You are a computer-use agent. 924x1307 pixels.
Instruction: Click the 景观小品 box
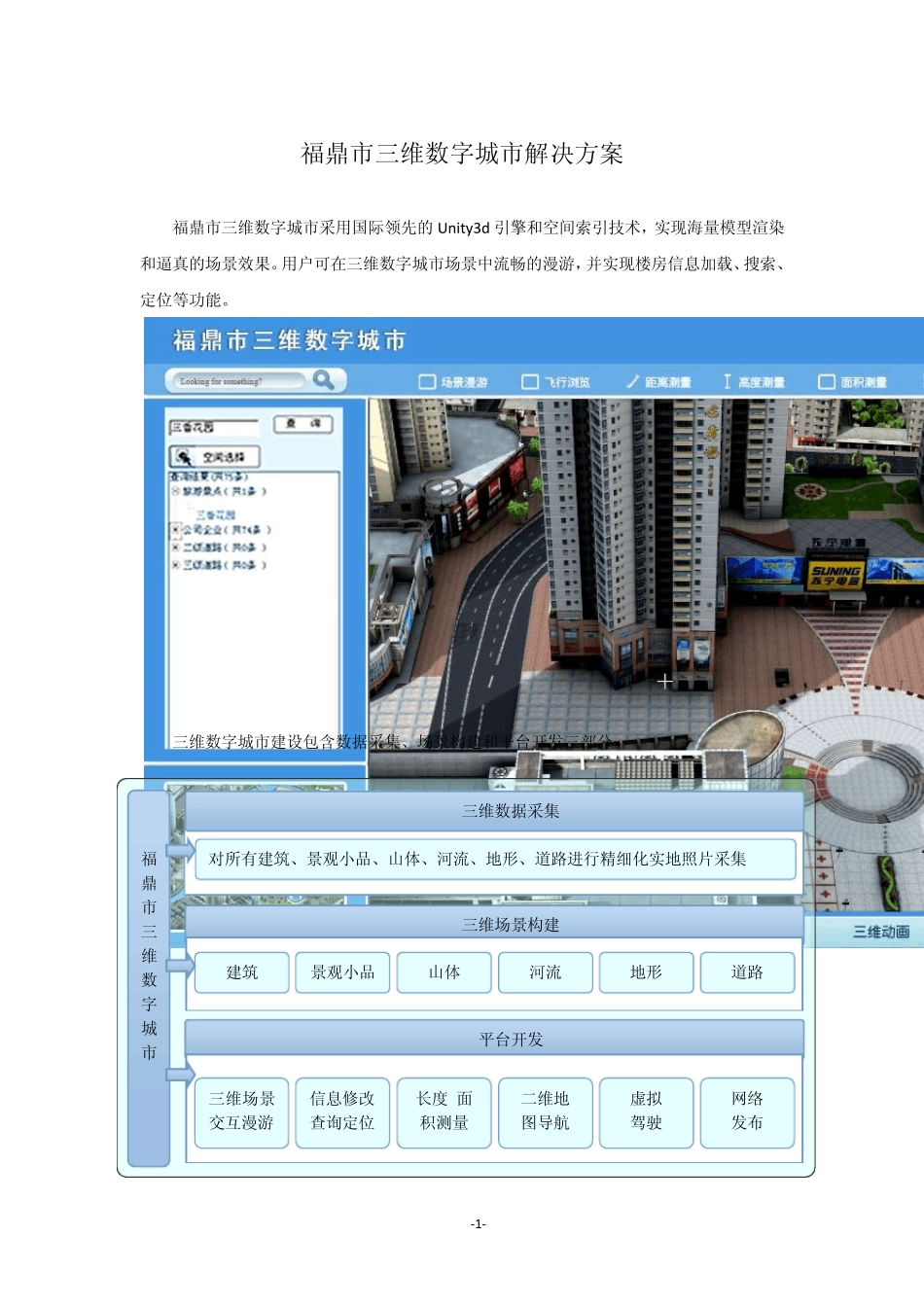[x=343, y=972]
